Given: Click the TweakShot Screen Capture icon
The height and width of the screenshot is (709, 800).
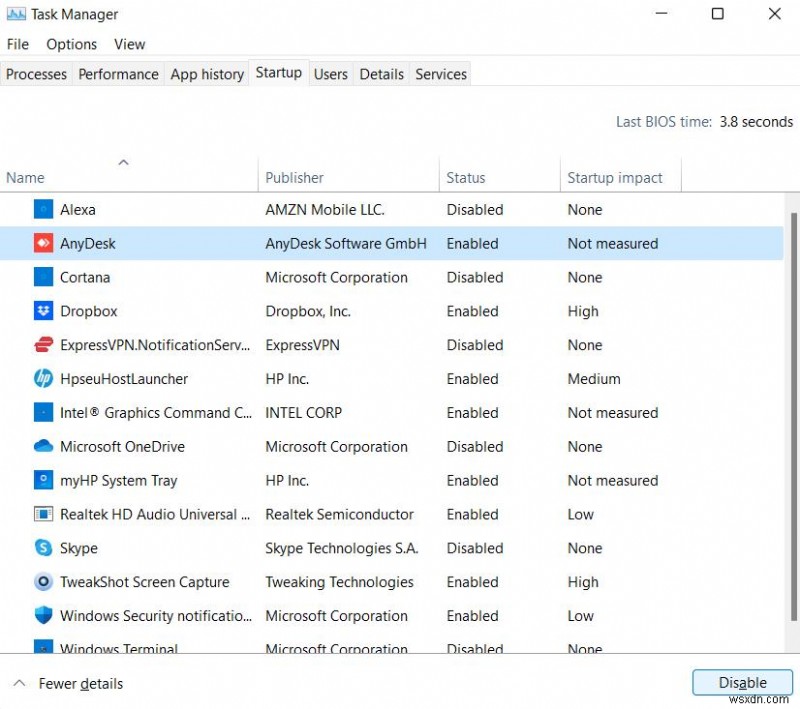Looking at the screenshot, I should 43,582.
